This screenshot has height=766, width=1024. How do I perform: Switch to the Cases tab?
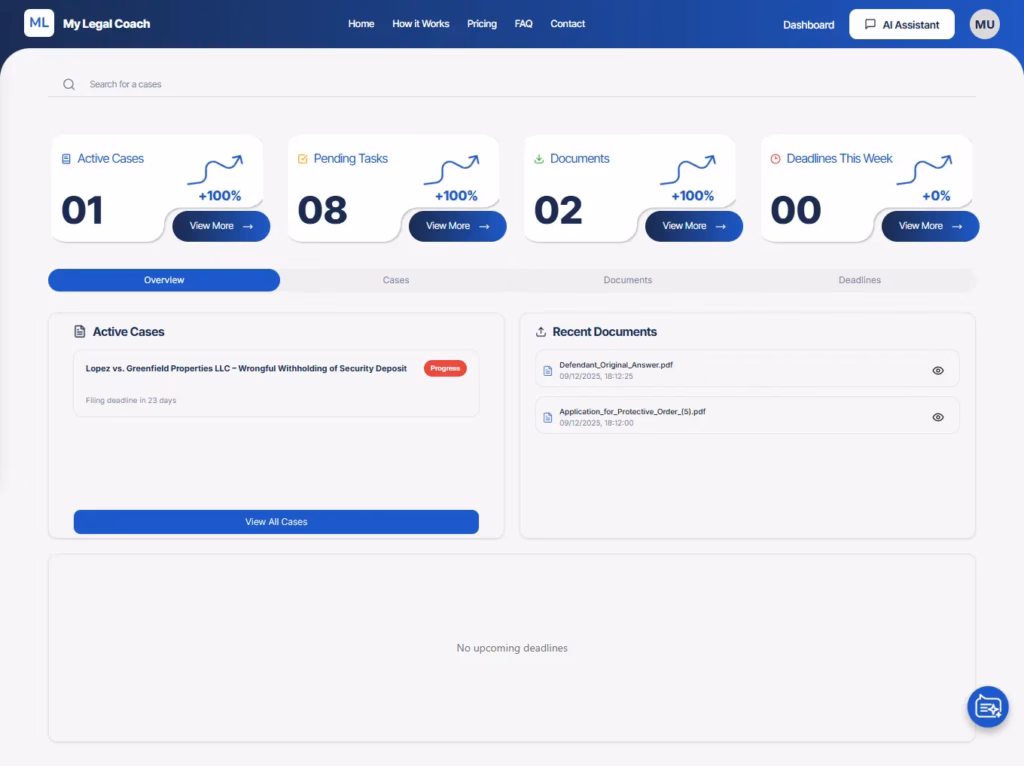tap(396, 280)
